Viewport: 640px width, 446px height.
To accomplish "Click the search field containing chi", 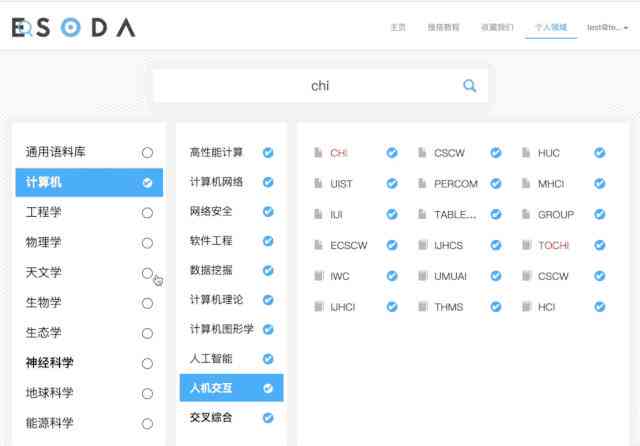I will (x=320, y=86).
